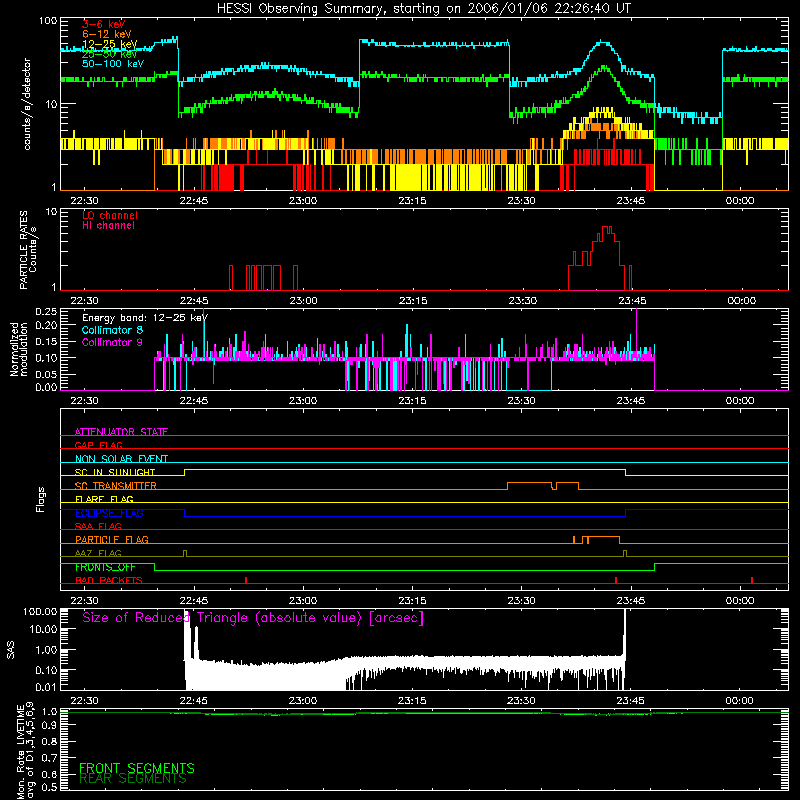Click the 'SC_TRANSMITTER' flag label
The height and width of the screenshot is (800, 800).
(x=115, y=486)
